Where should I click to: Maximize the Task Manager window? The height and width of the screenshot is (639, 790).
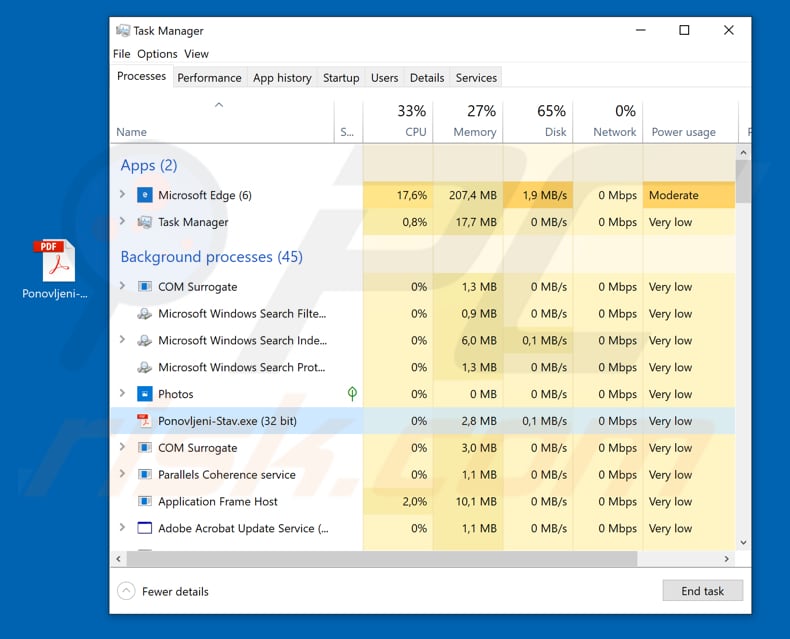[x=684, y=30]
